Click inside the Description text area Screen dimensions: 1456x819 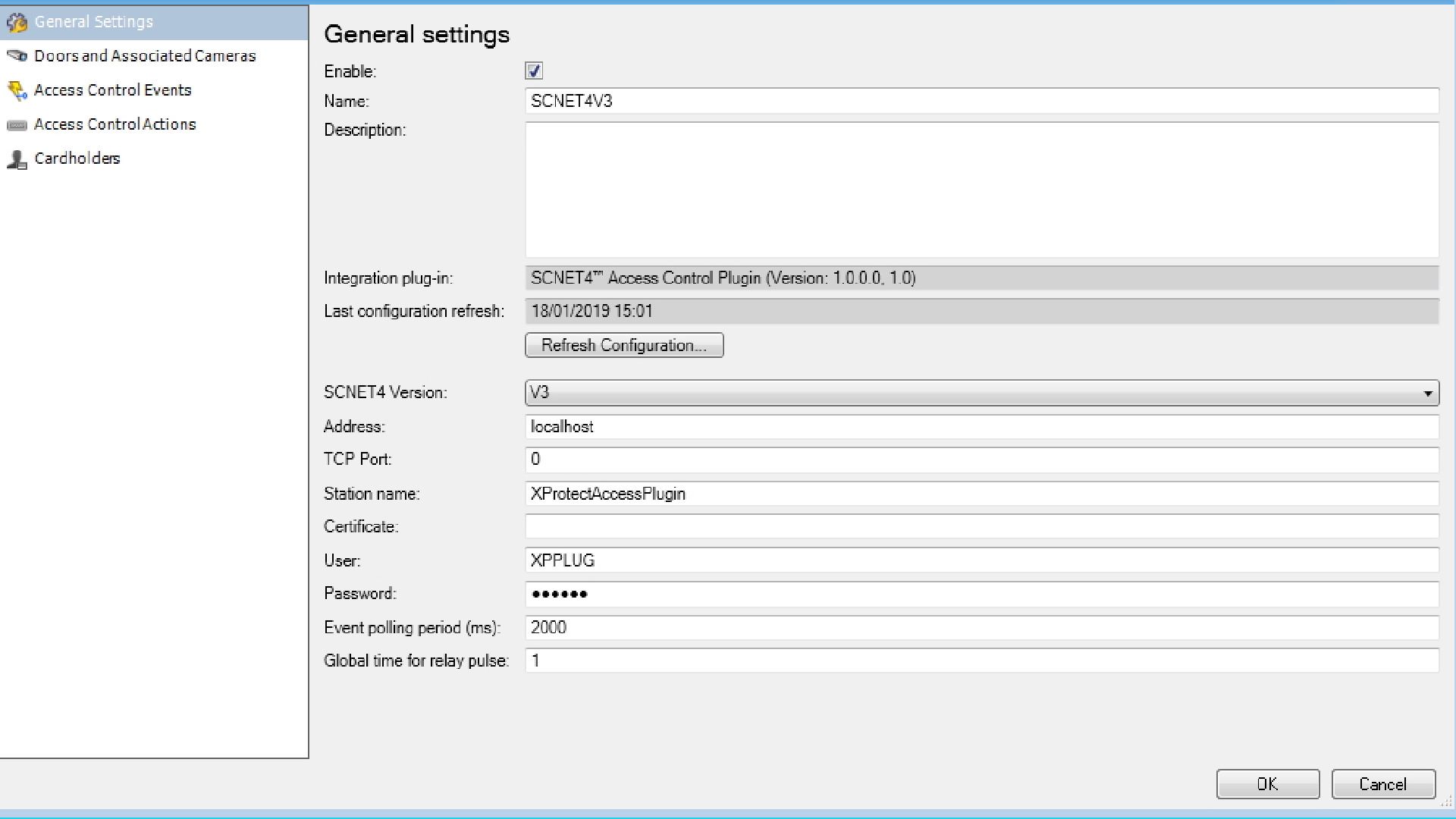click(982, 190)
